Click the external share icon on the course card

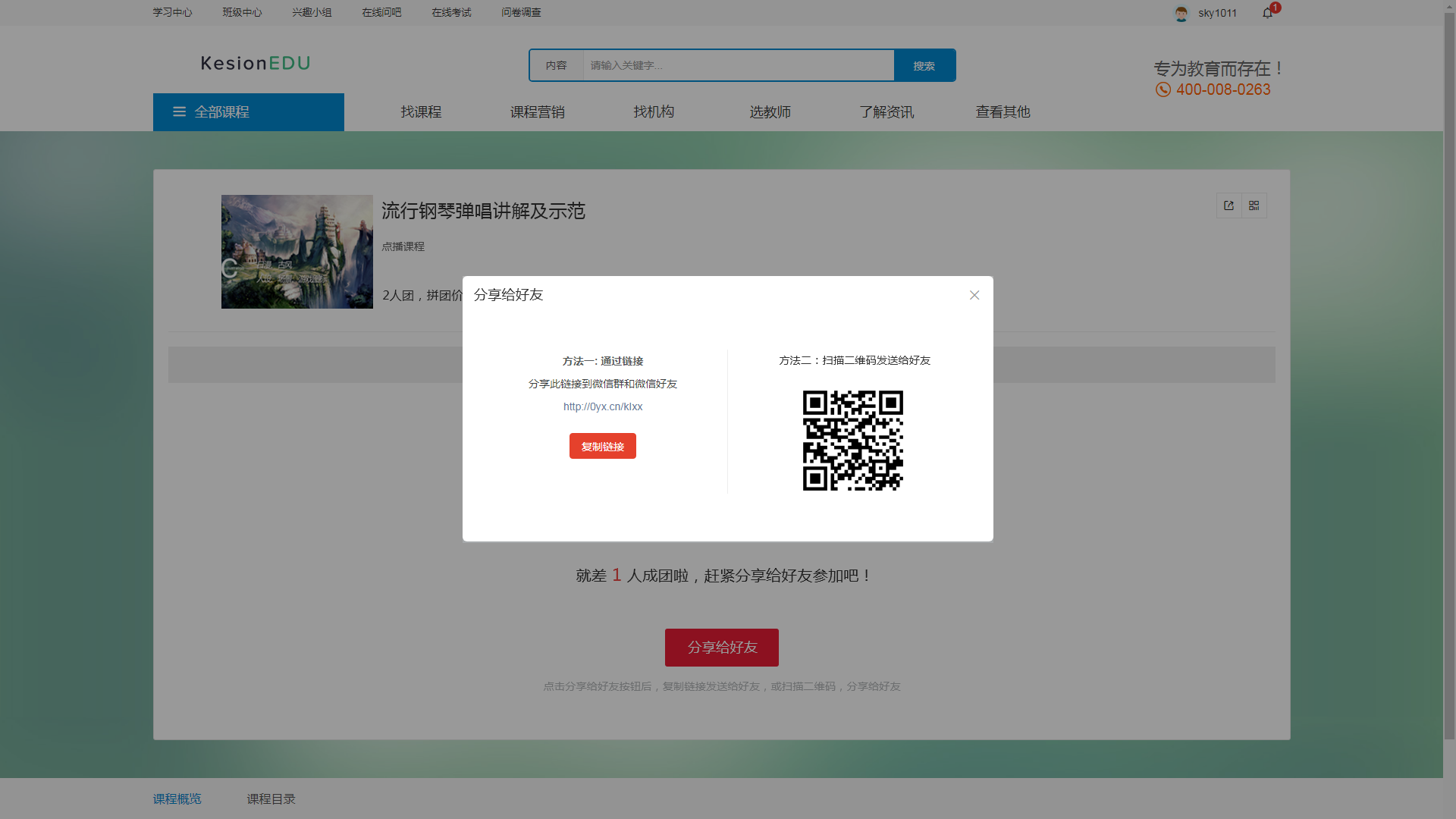point(1228,206)
